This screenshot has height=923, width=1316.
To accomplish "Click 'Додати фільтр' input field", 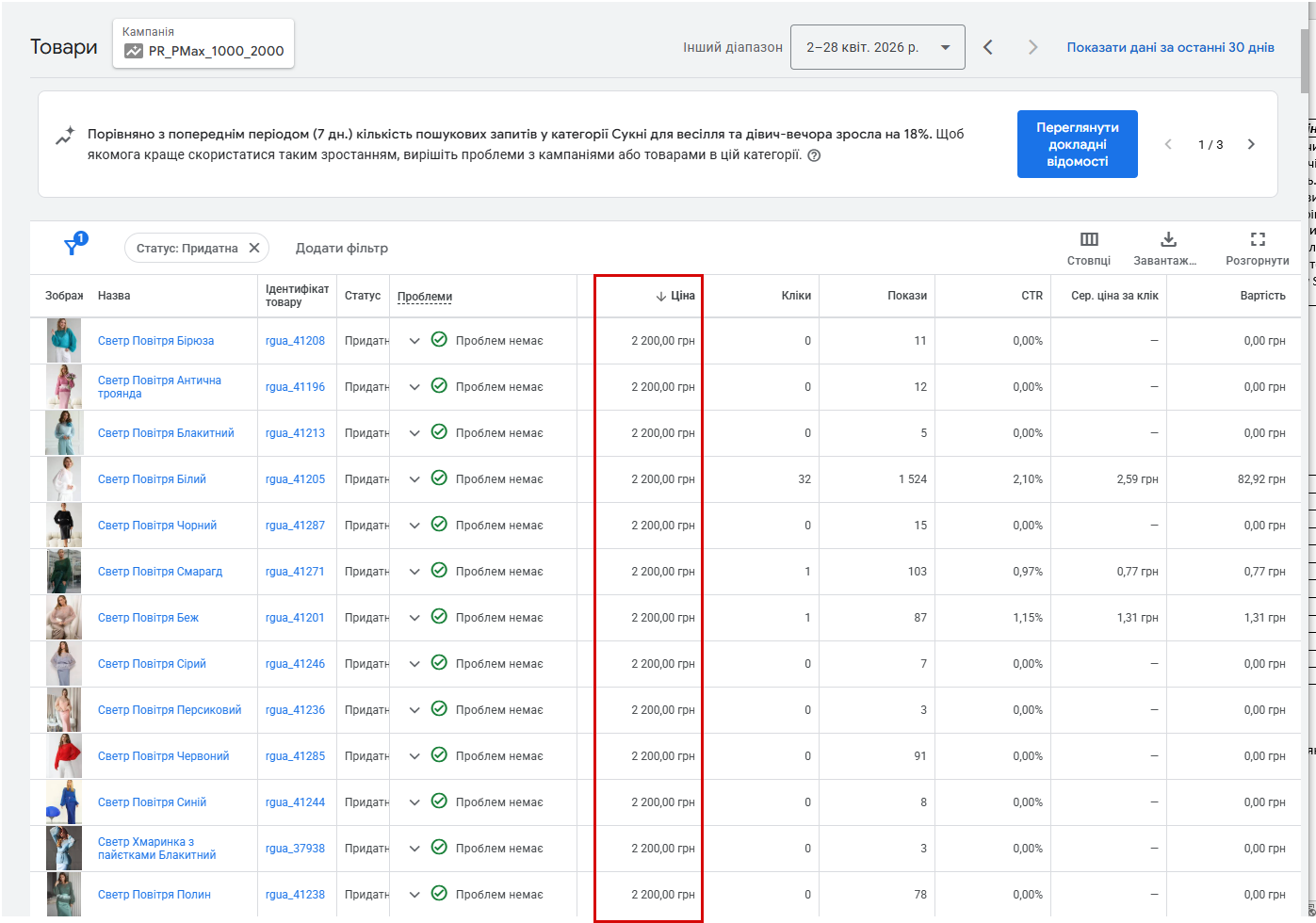I will point(342,249).
